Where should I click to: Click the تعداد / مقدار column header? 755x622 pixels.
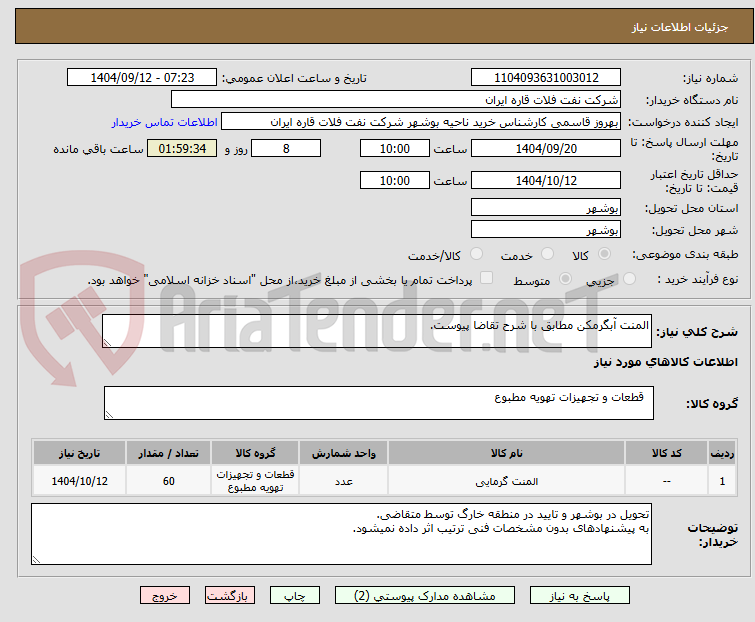tap(169, 453)
